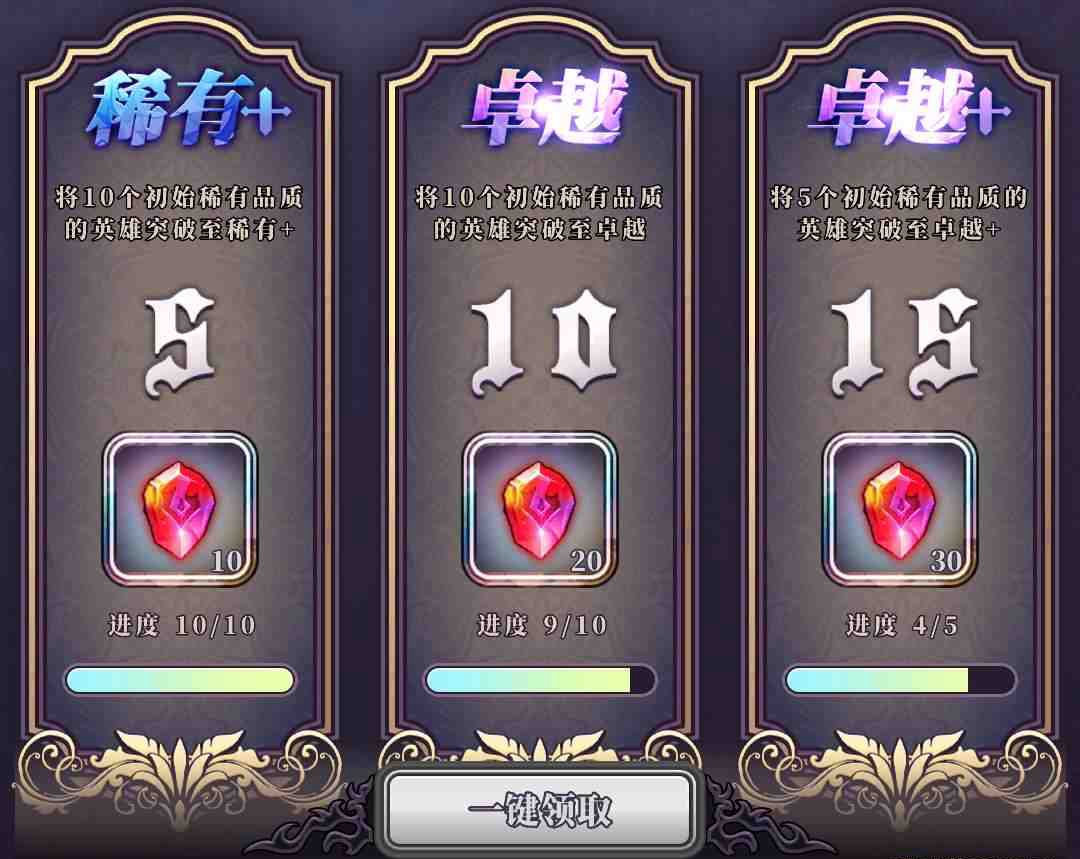Click the progress bar under 进度 9/10
The width and height of the screenshot is (1080, 859).
pyautogui.click(x=540, y=680)
